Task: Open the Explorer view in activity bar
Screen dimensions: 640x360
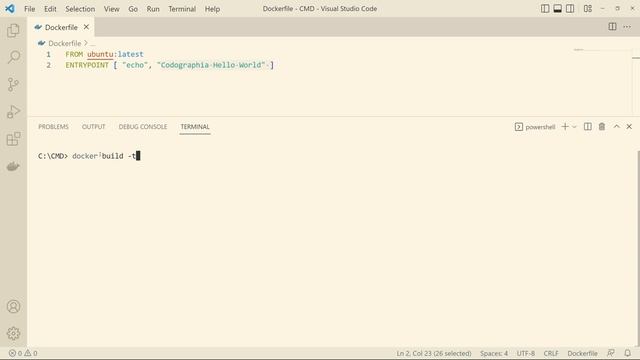Action: tap(13, 30)
